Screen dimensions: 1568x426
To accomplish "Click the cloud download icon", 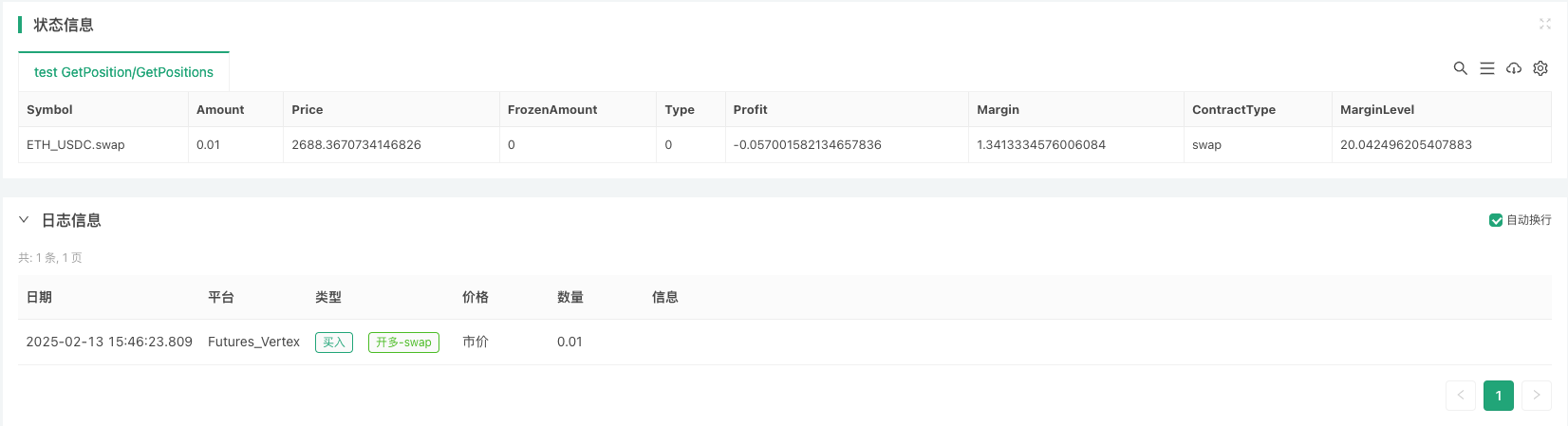I will (1514, 68).
